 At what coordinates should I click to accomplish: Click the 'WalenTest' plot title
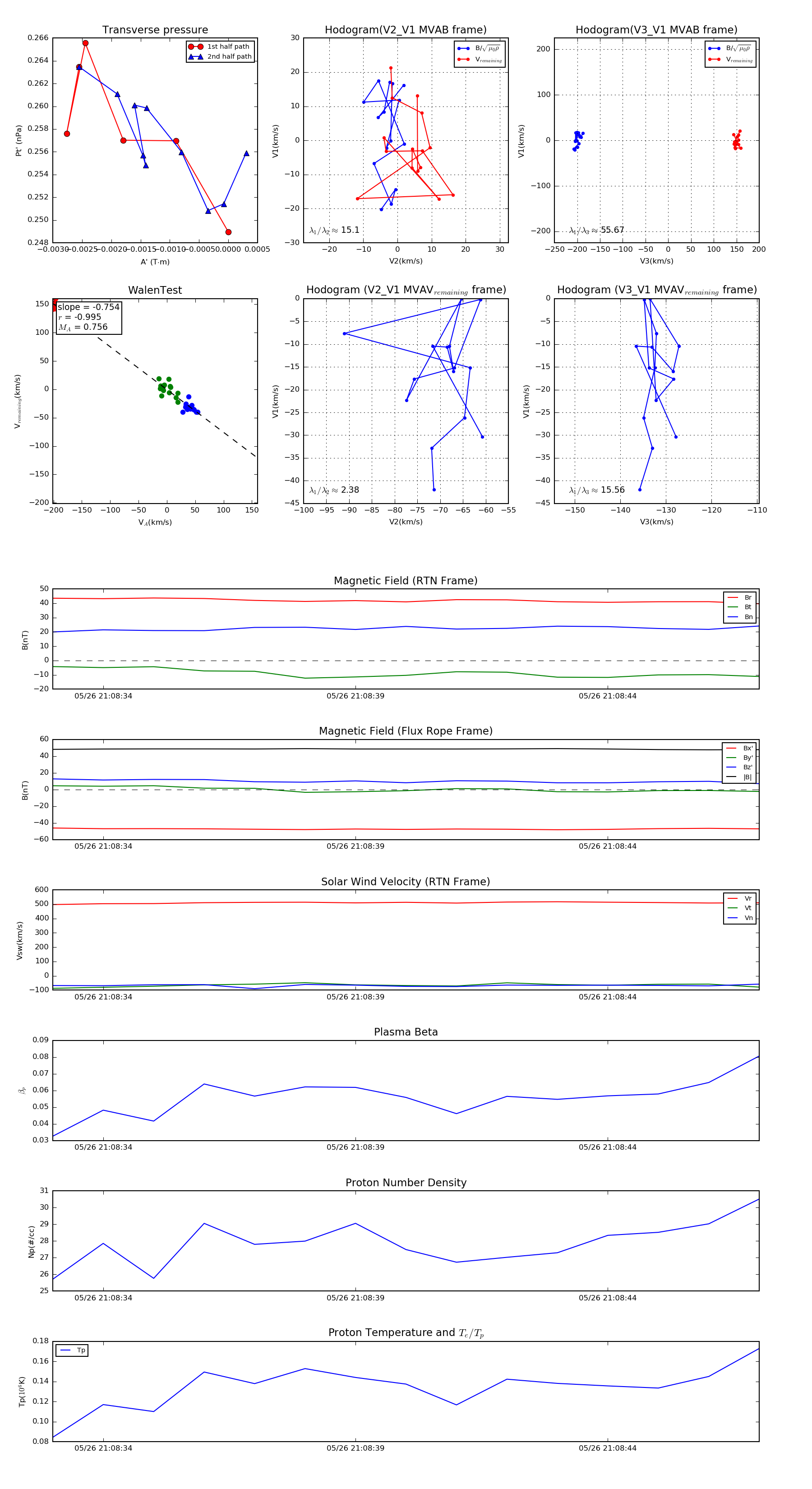point(155,290)
